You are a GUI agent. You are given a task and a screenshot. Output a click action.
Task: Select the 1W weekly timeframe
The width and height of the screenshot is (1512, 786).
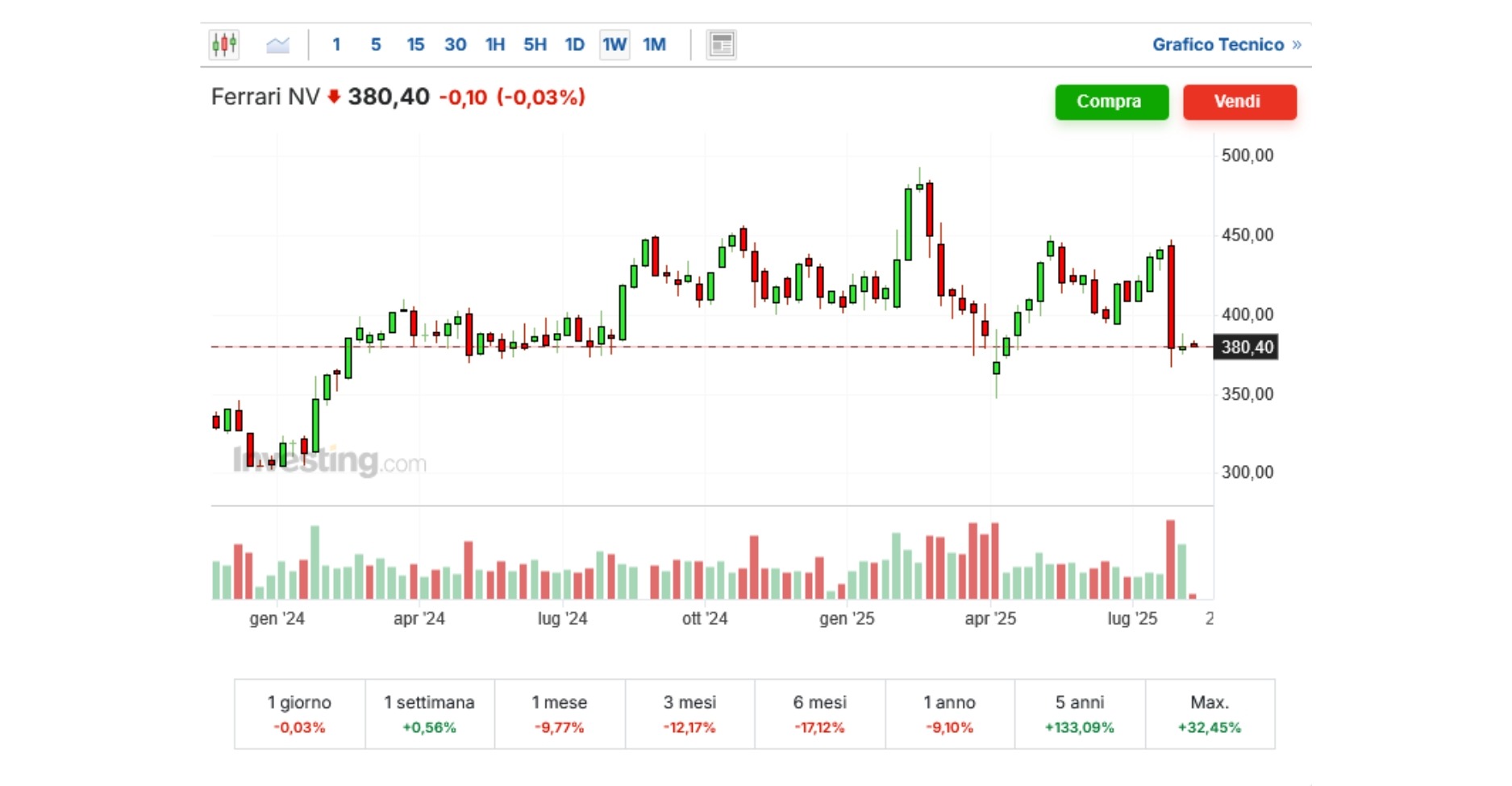click(614, 44)
